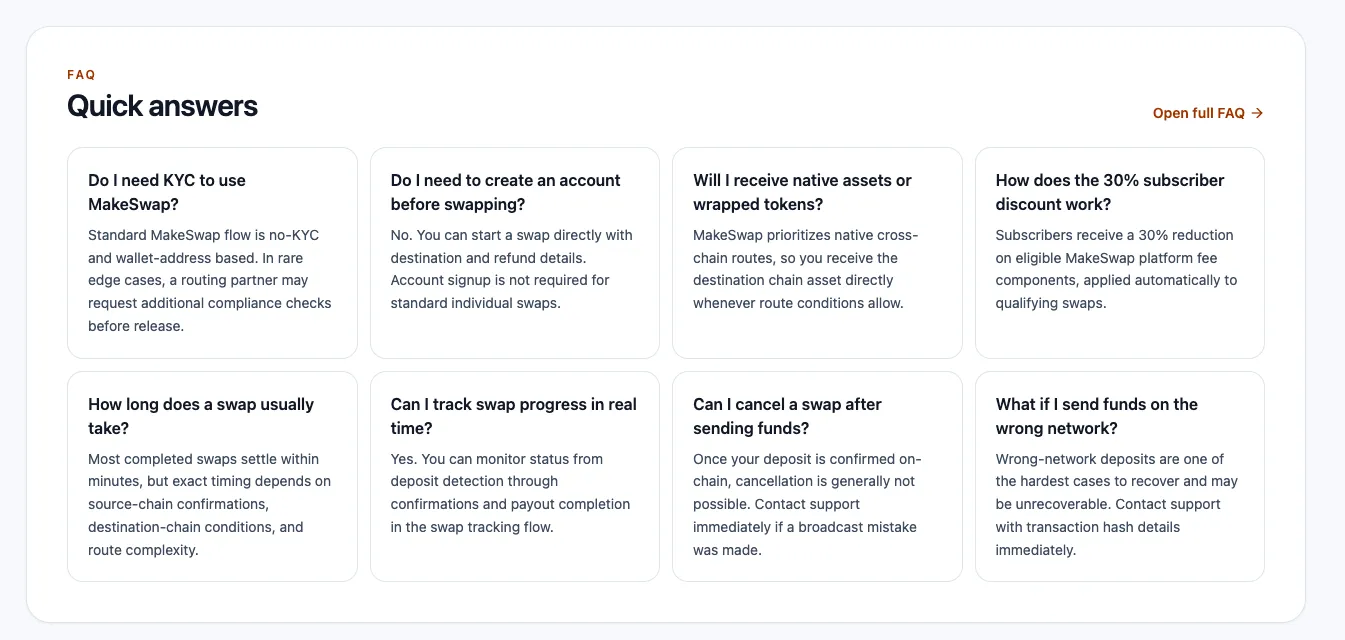Click the answer about contacting support for broadcast mistake

point(808,504)
